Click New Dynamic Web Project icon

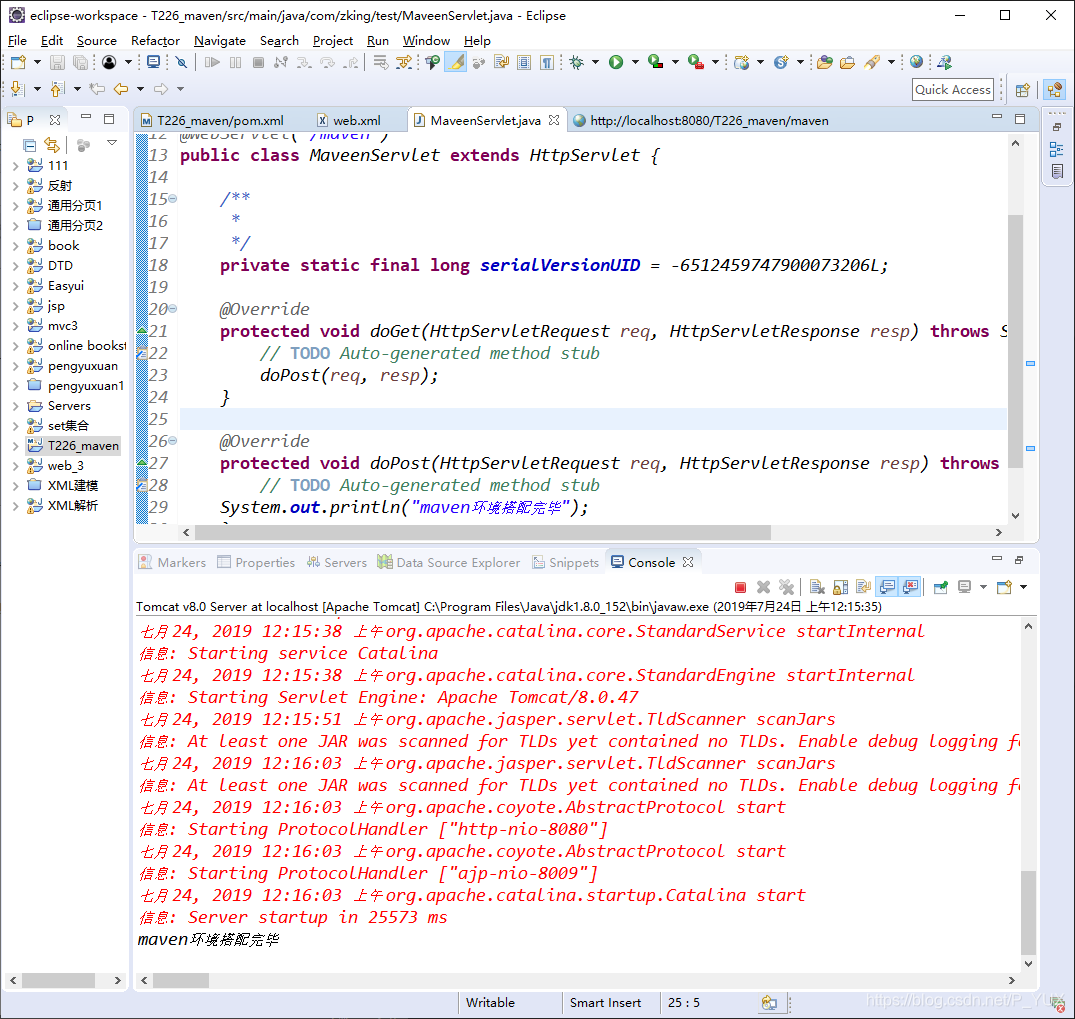coord(741,62)
